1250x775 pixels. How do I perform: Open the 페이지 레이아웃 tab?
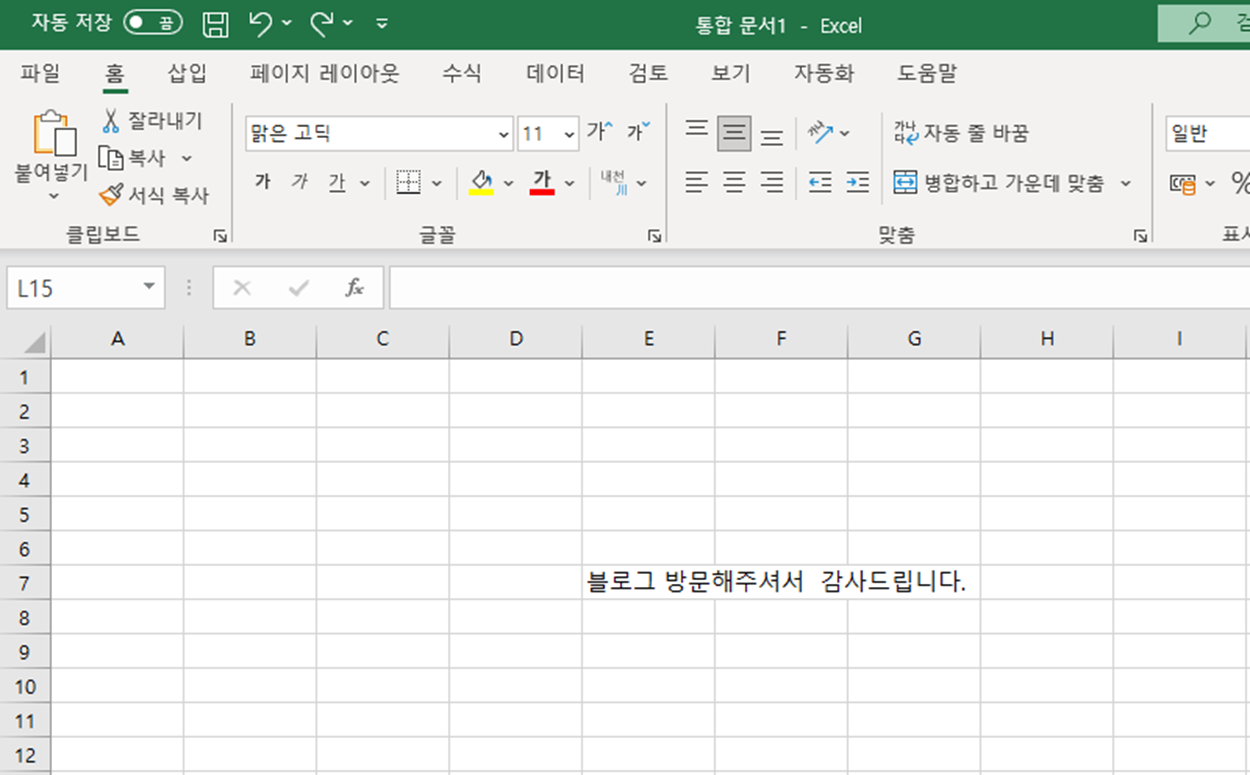[324, 73]
